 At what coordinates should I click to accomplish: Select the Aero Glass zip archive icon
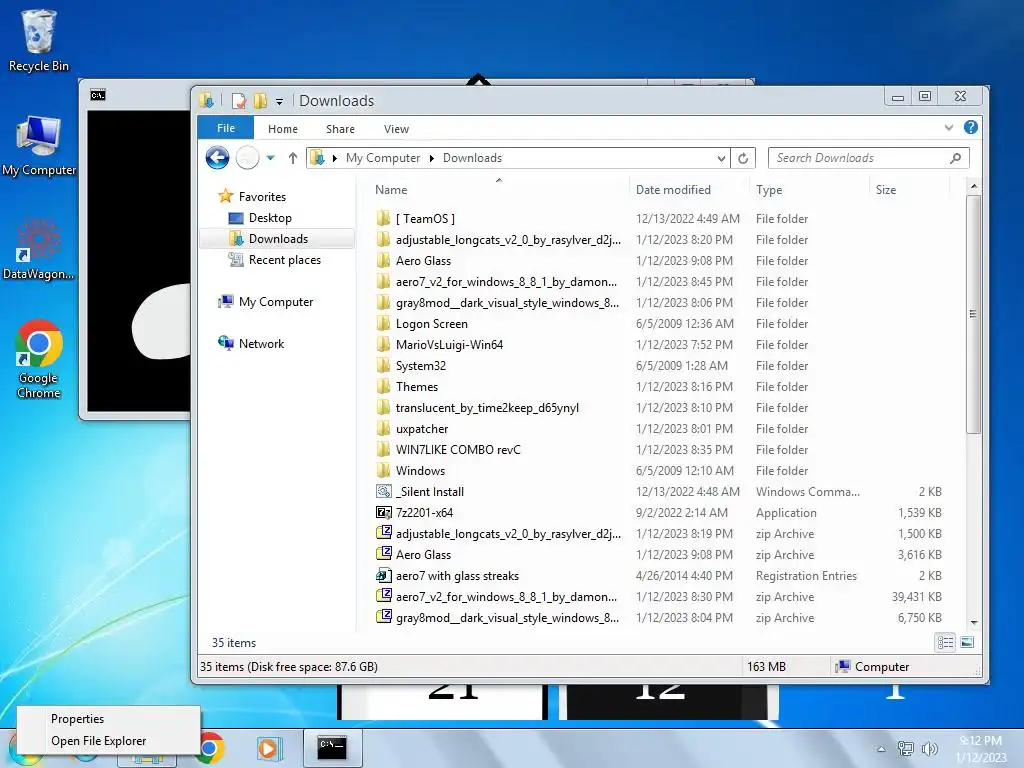click(x=383, y=554)
